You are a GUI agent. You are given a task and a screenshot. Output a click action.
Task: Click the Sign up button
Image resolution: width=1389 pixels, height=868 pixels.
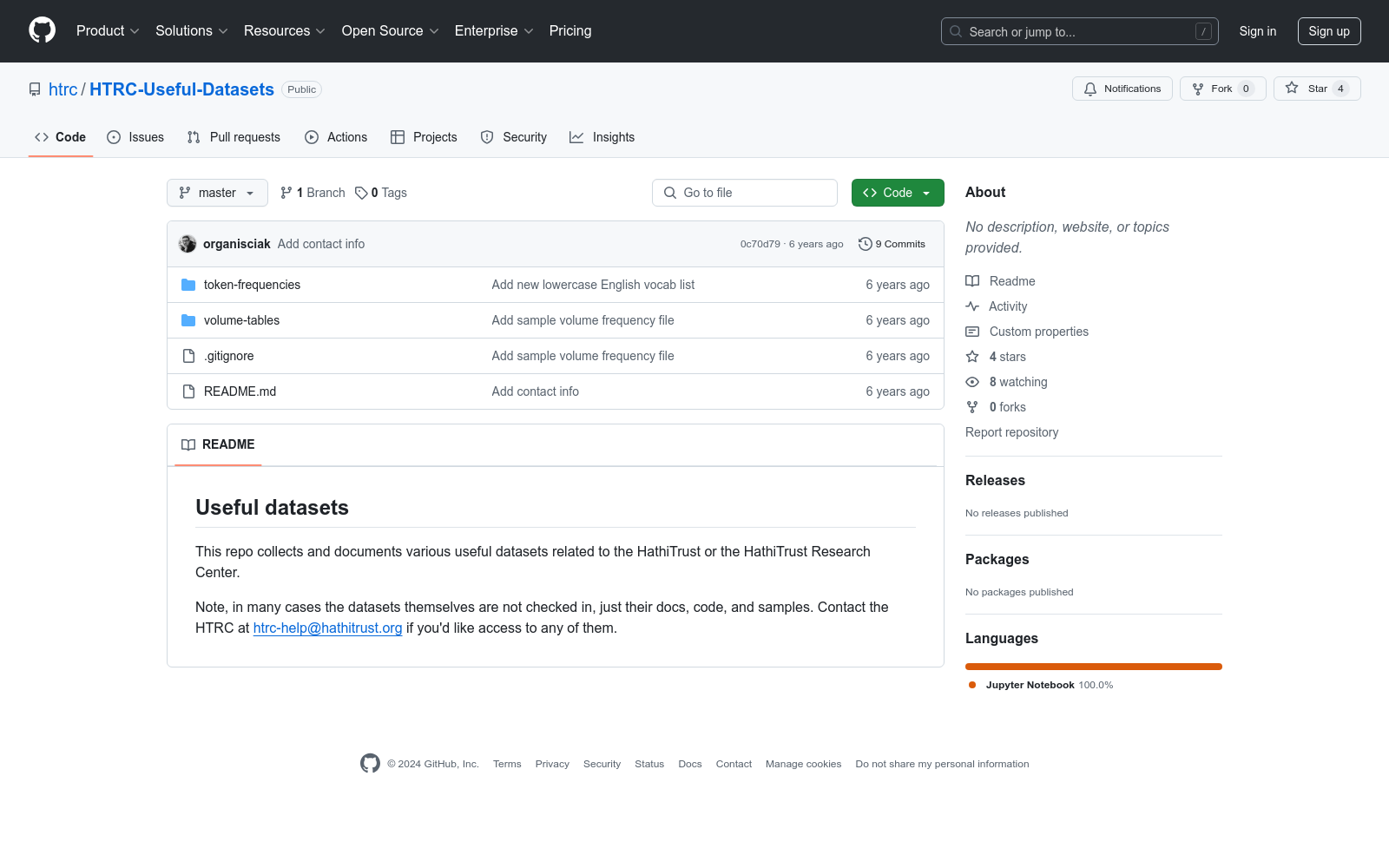[x=1329, y=31]
